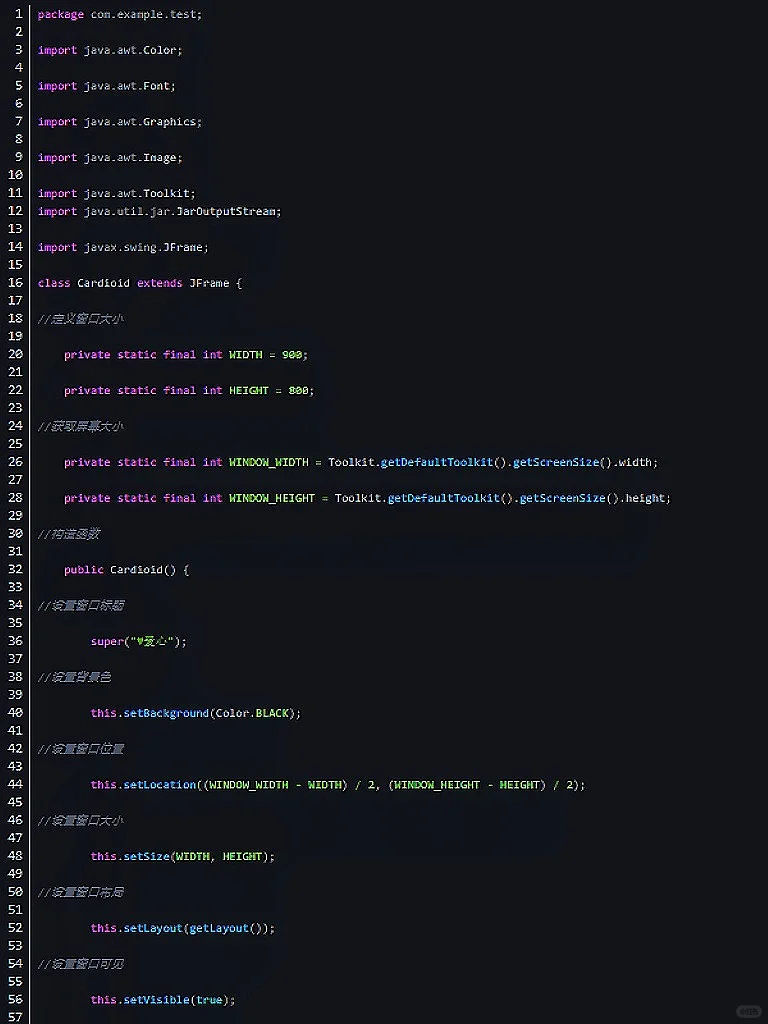Click line number 16 in gutter
This screenshot has height=1024, width=768.
pyautogui.click(x=16, y=283)
